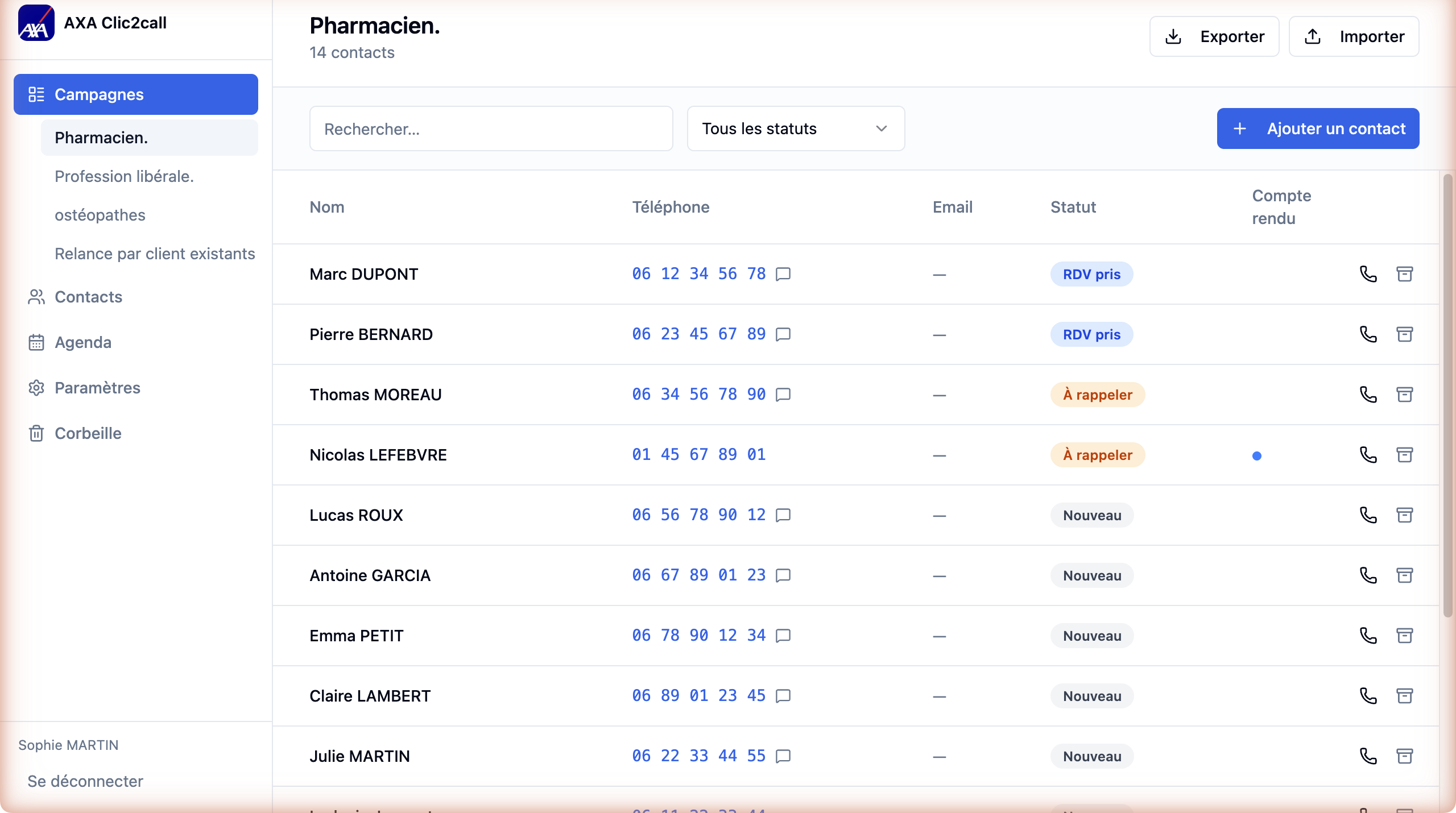Image resolution: width=1456 pixels, height=813 pixels.
Task: Click Ajouter un contact button
Action: 1317,128
